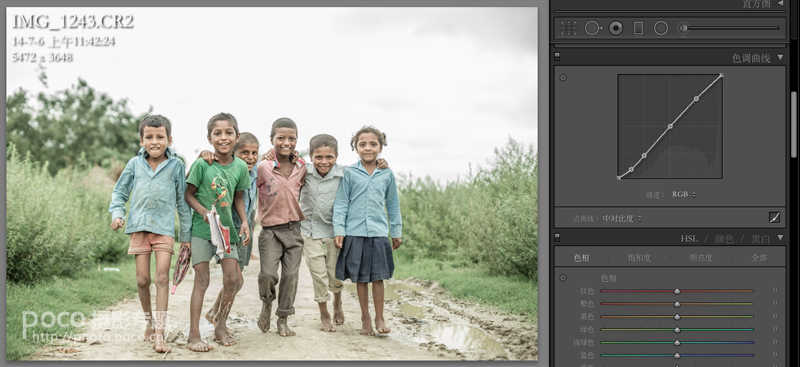
Task: Activate the red eye correction tool
Action: (616, 28)
